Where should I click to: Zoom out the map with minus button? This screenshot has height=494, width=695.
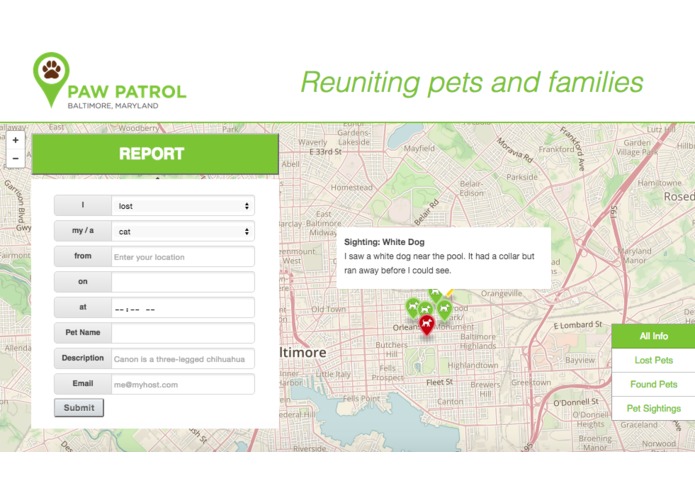(x=16, y=158)
